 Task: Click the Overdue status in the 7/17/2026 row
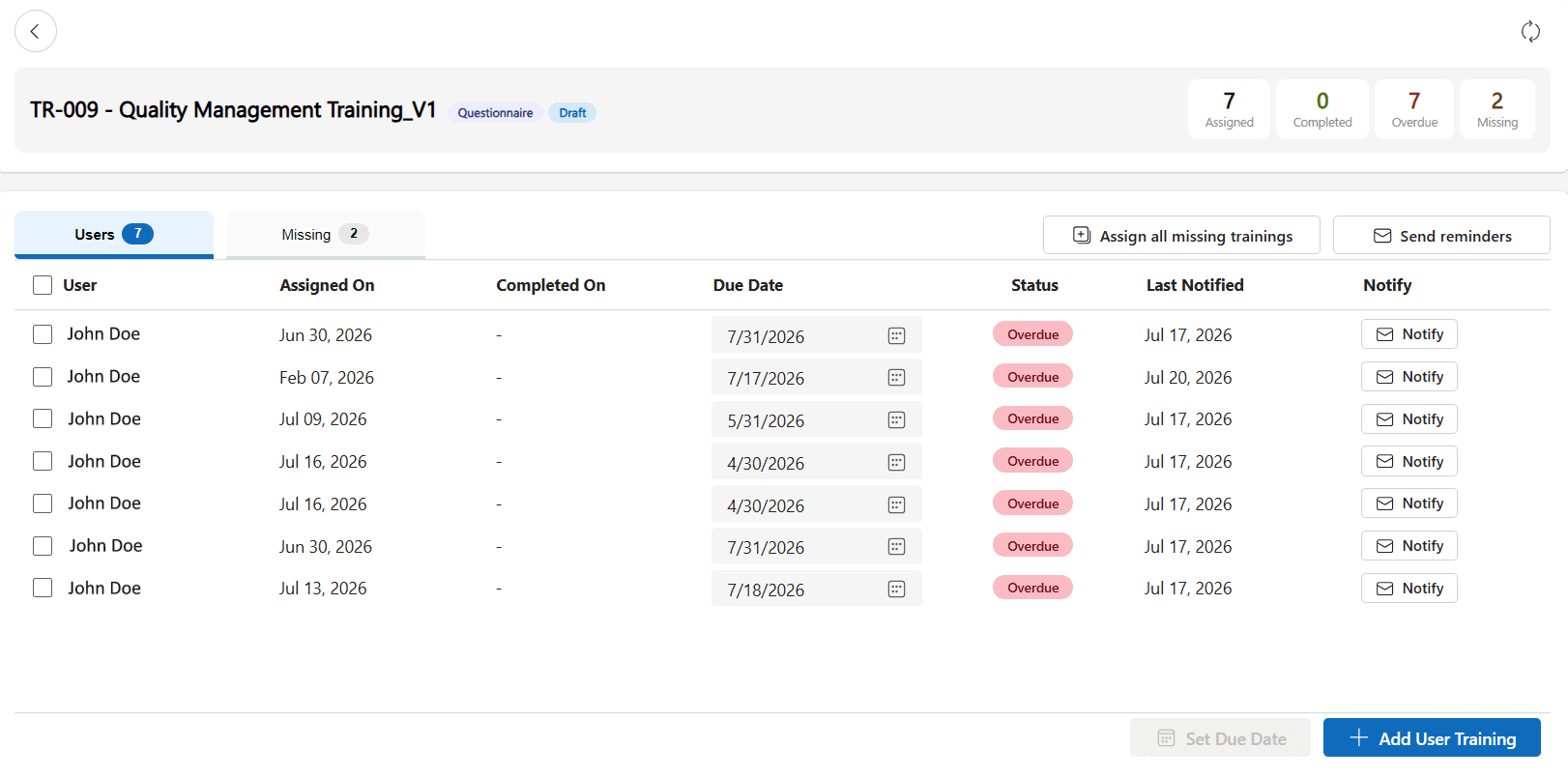1032,377
